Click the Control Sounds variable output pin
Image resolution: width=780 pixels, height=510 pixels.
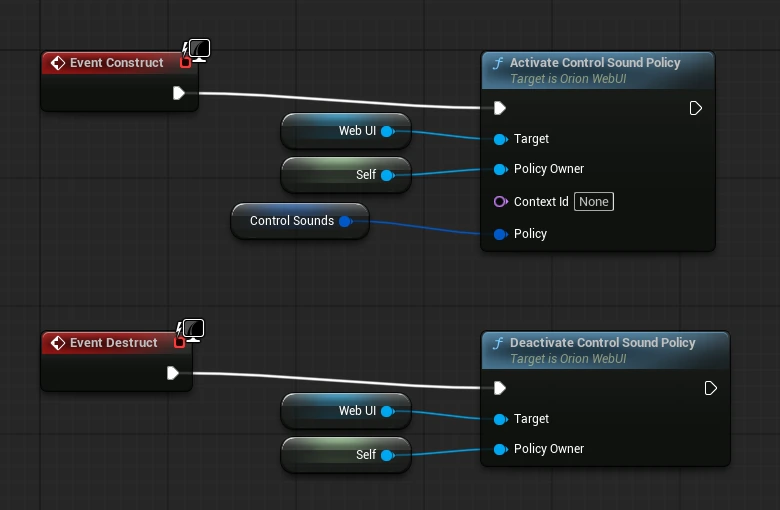click(345, 221)
